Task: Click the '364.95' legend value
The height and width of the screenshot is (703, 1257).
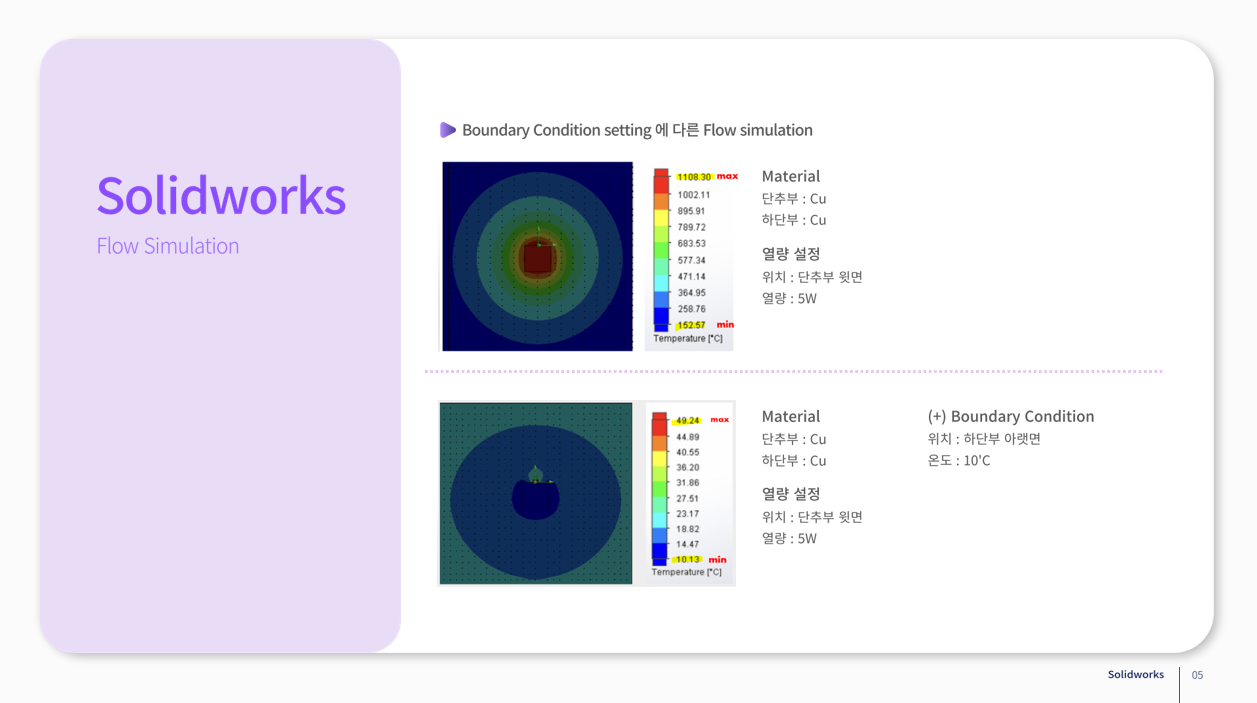Action: 691,292
